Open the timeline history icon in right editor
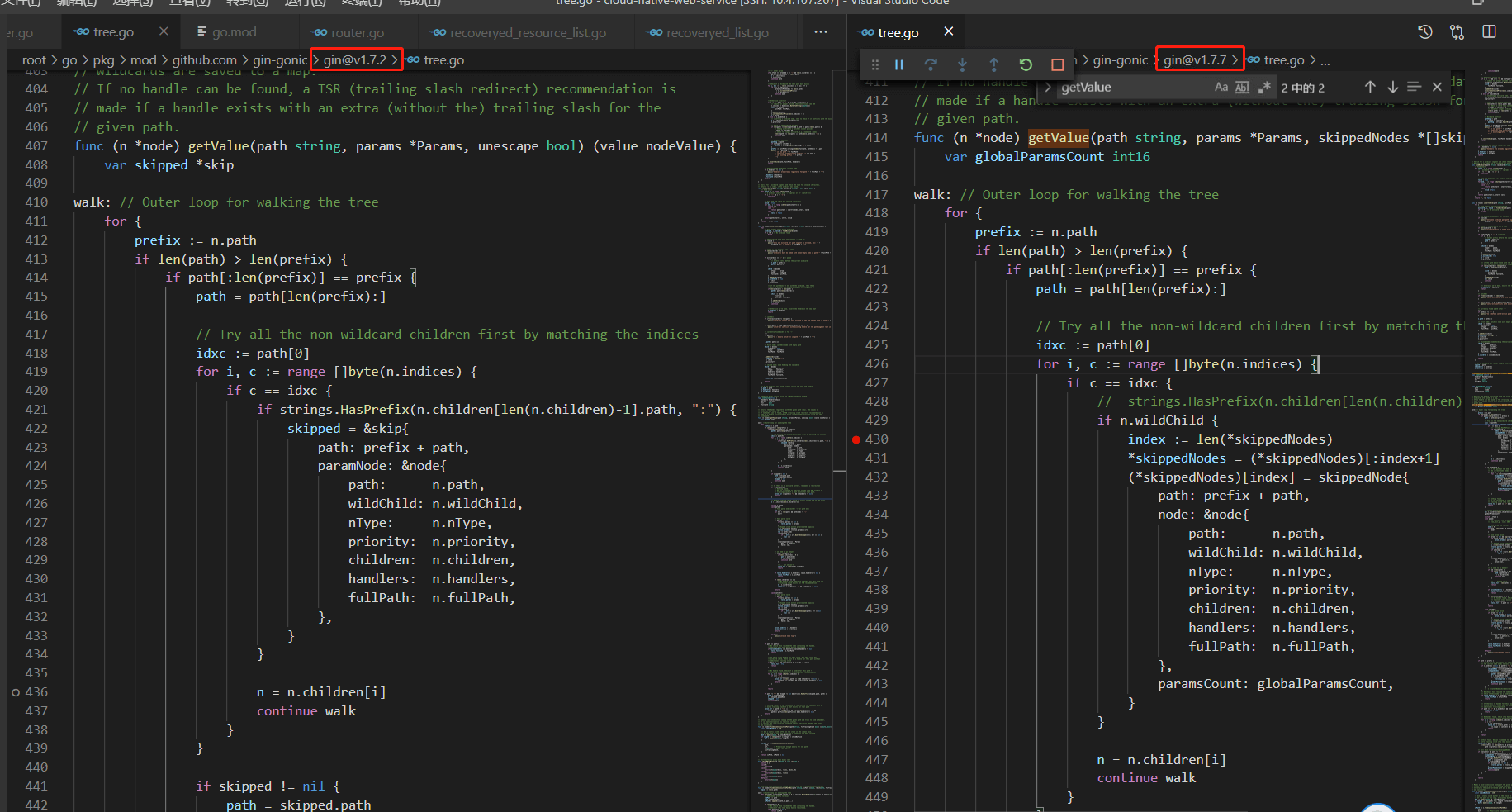1512x812 pixels. click(1425, 32)
